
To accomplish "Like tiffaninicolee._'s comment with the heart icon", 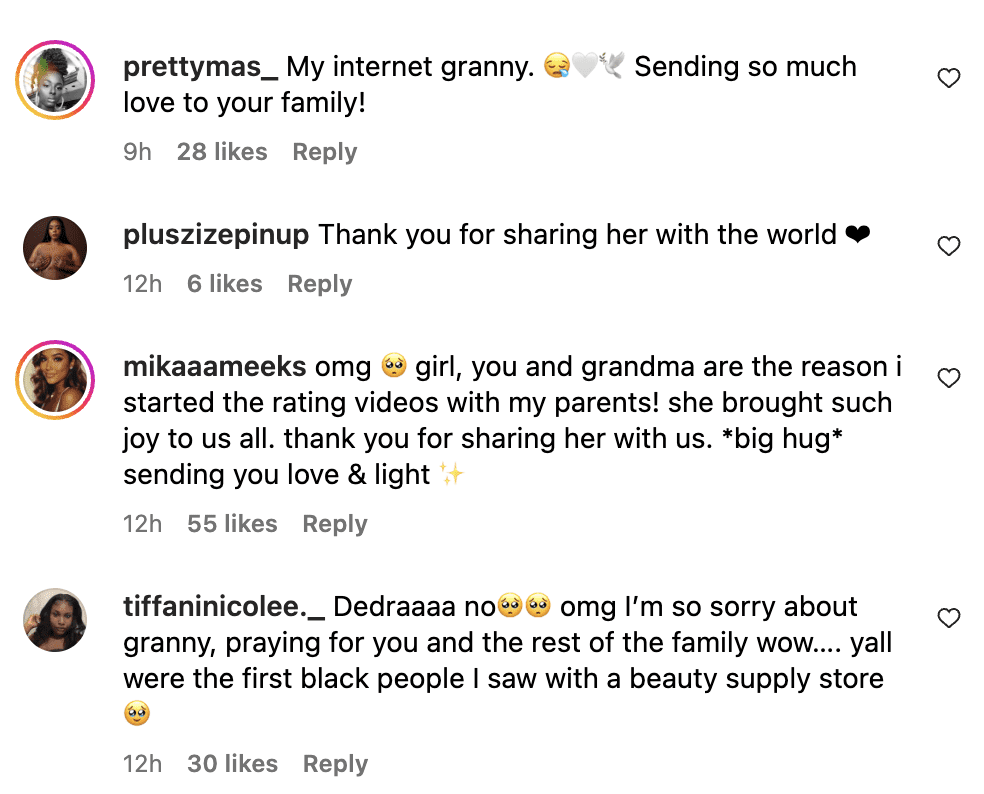I will click(x=948, y=617).
